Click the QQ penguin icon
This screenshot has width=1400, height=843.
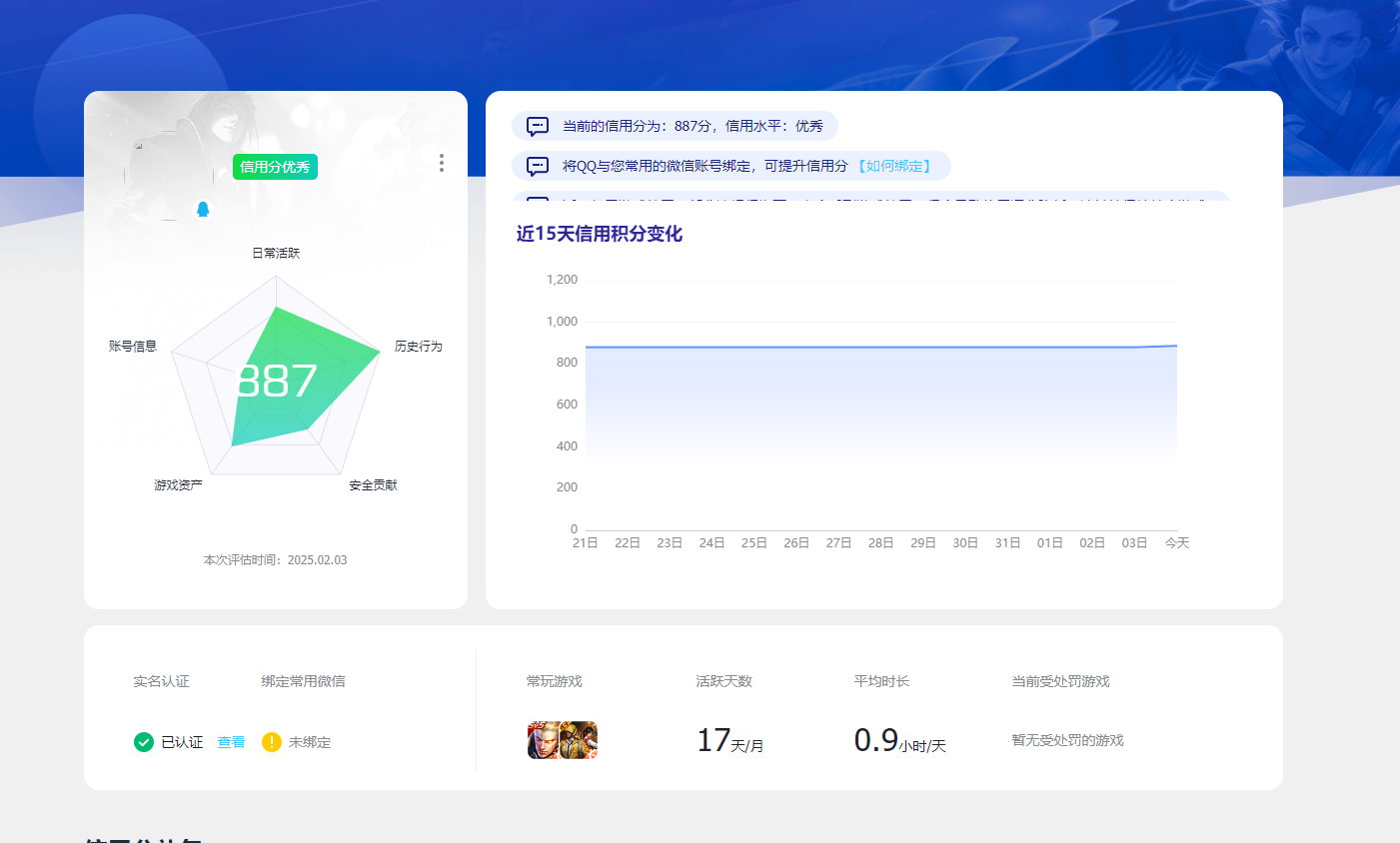(x=203, y=209)
